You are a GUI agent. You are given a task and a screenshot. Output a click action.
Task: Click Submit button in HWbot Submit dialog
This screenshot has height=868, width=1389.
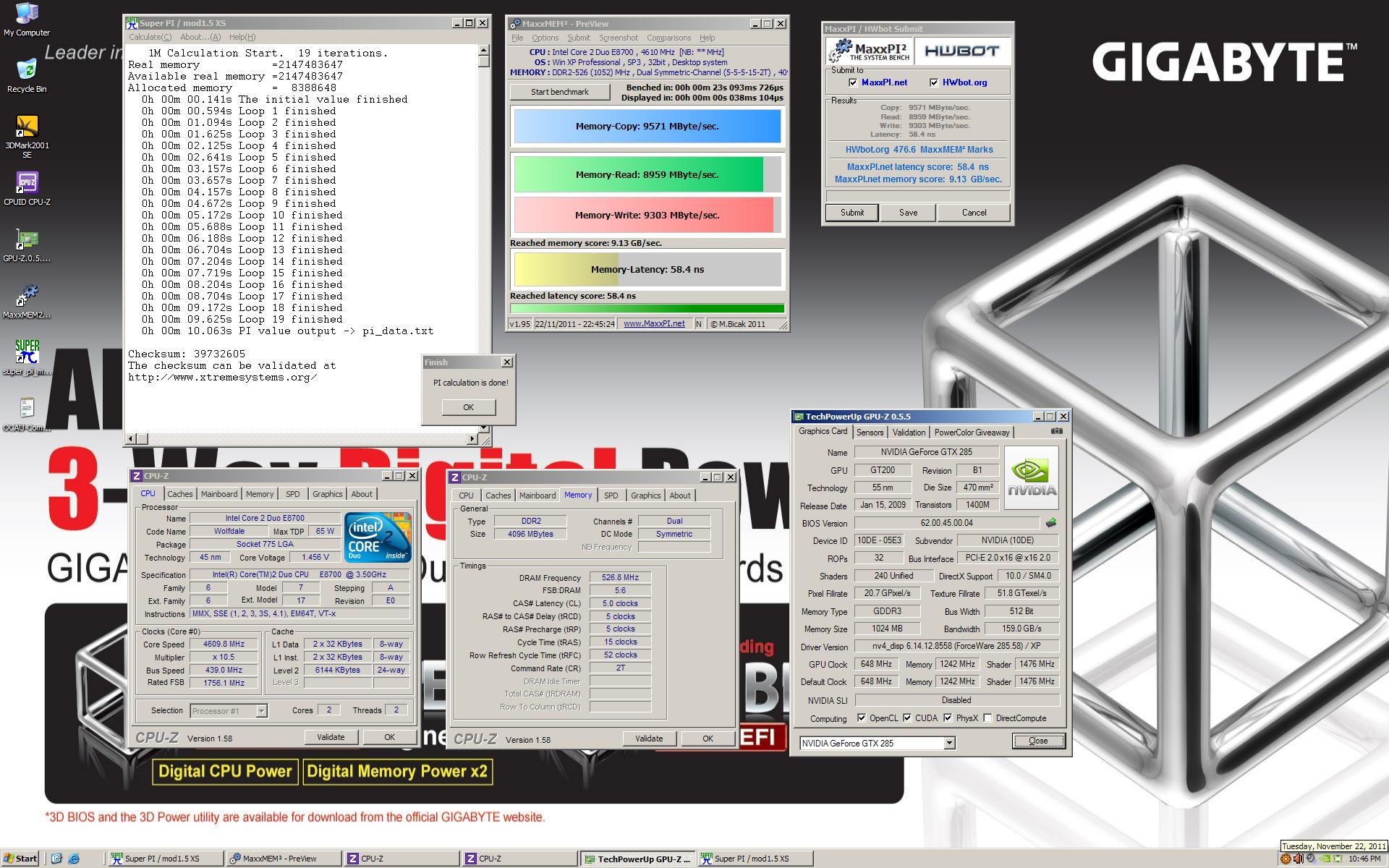click(851, 213)
